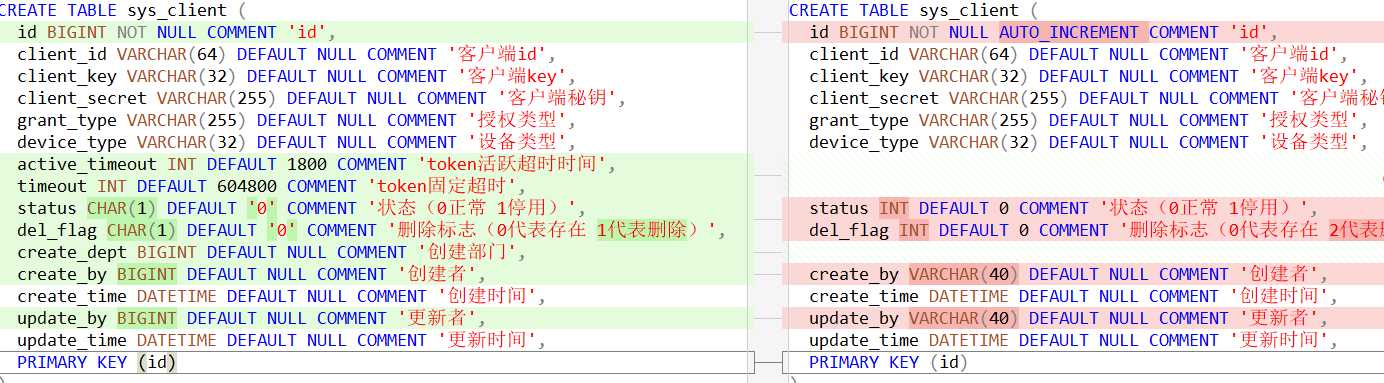The height and width of the screenshot is (383, 1384).
Task: Click client_id in the left diff pane
Action: pyautogui.click(x=62, y=54)
